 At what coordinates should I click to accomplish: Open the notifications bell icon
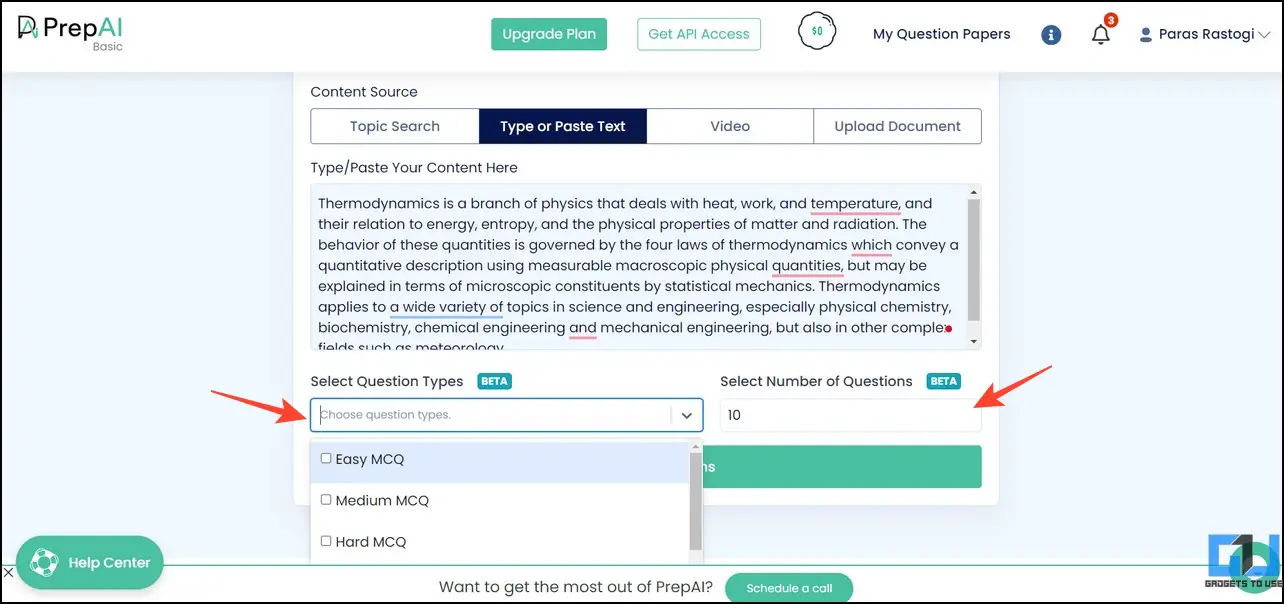coord(1101,34)
